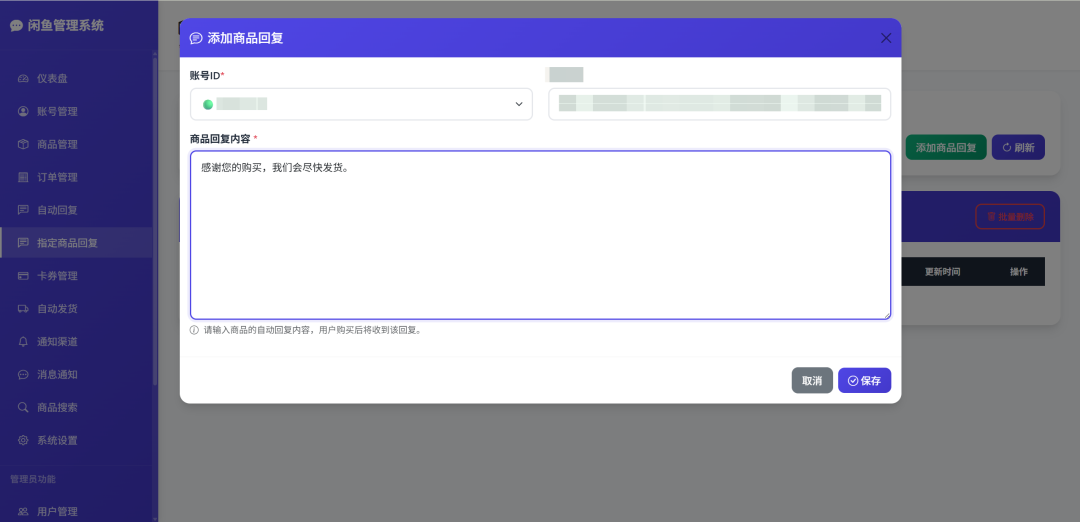Click the people icon beside 用户管理

tap(23, 512)
